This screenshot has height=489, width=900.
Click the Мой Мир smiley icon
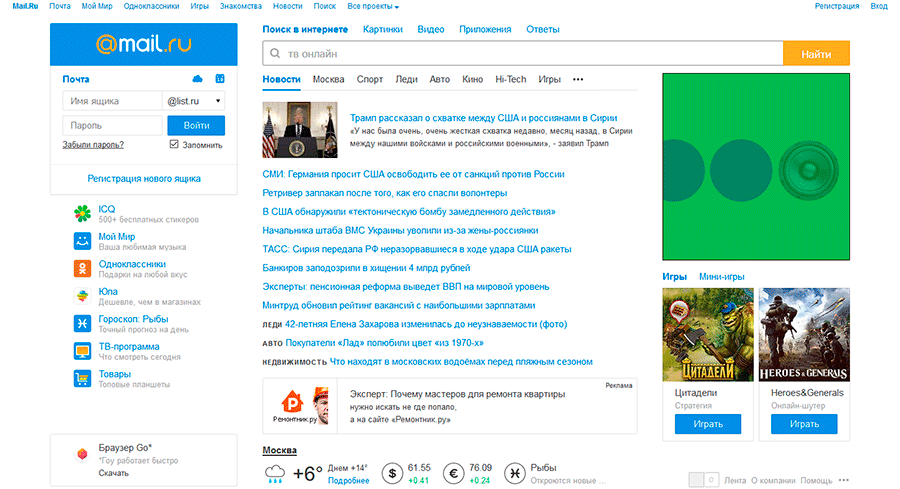[x=82, y=241]
